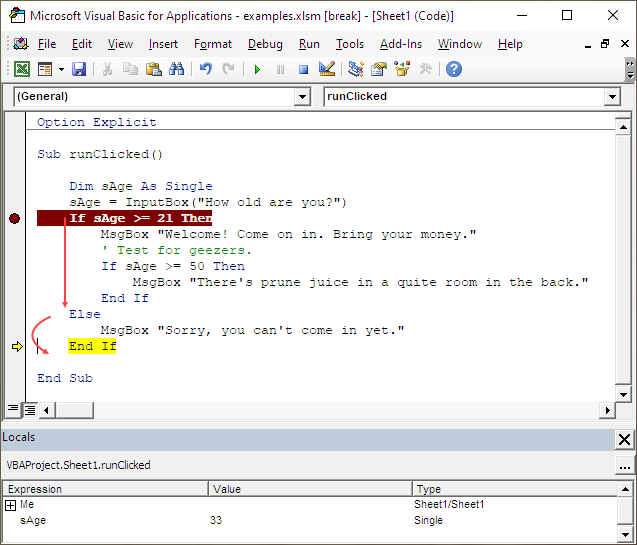Toggle Design Mode icon
Image resolution: width=637 pixels, height=545 pixels.
(327, 69)
